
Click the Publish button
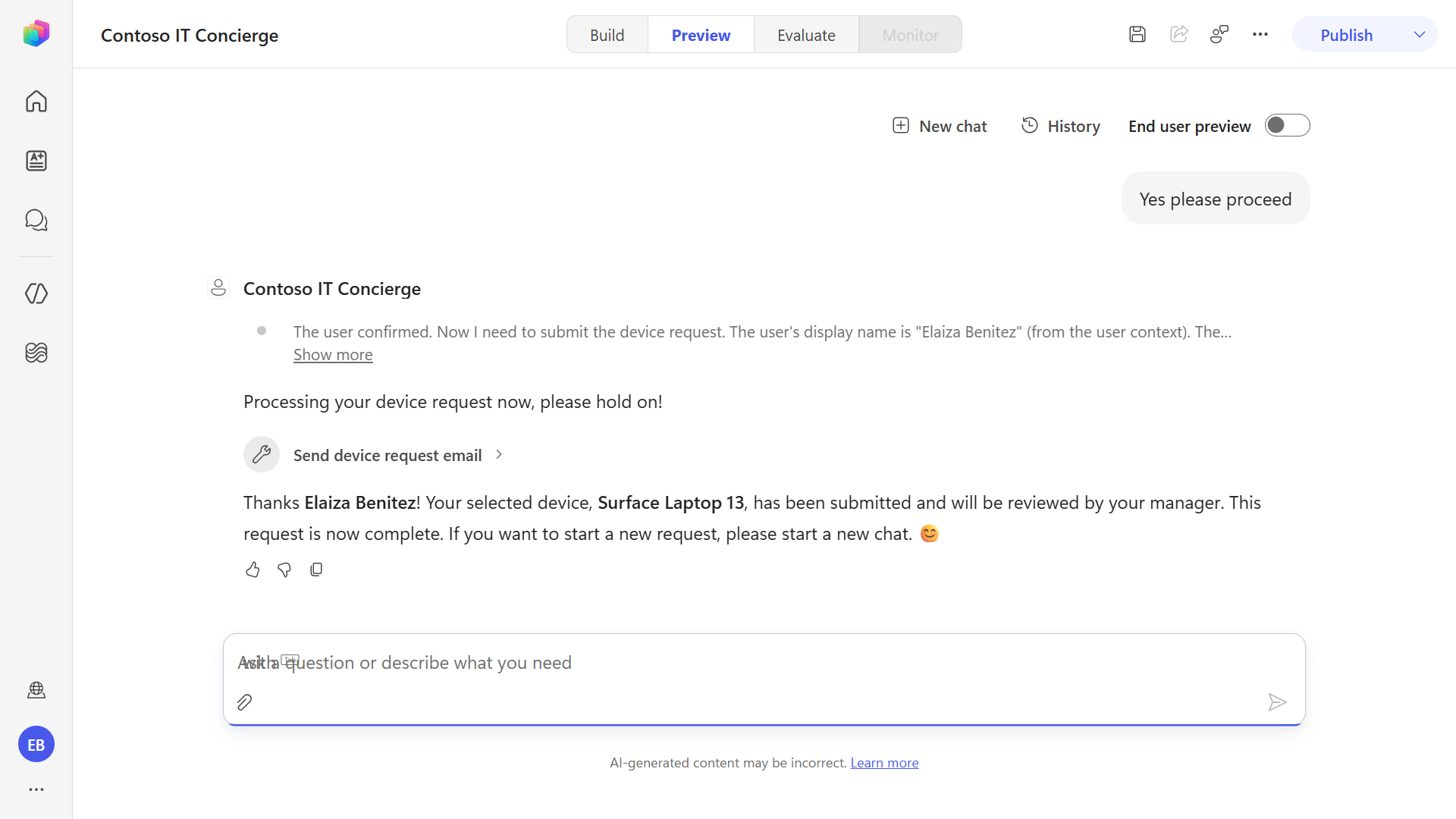click(x=1346, y=35)
